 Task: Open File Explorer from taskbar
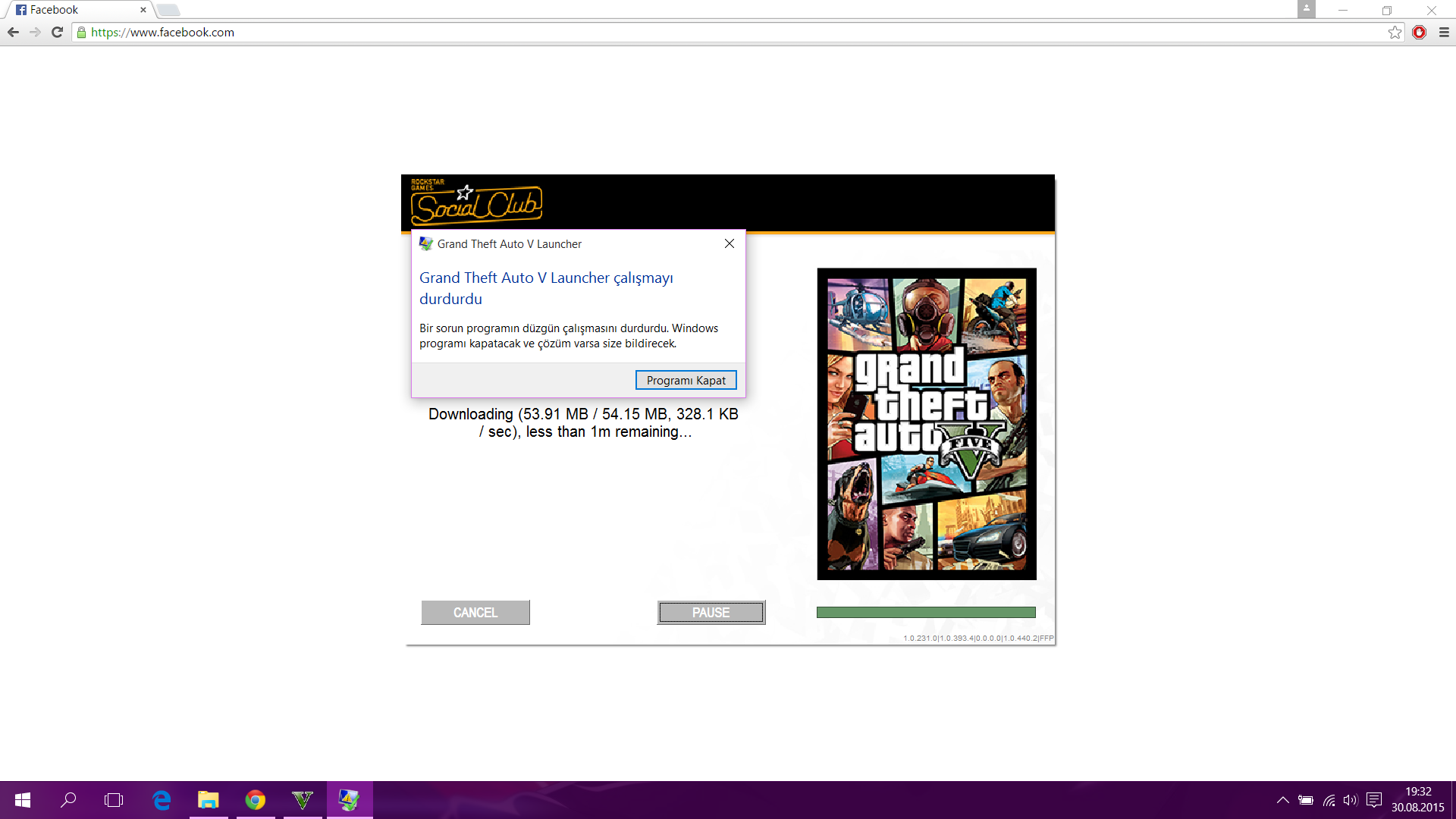(208, 800)
